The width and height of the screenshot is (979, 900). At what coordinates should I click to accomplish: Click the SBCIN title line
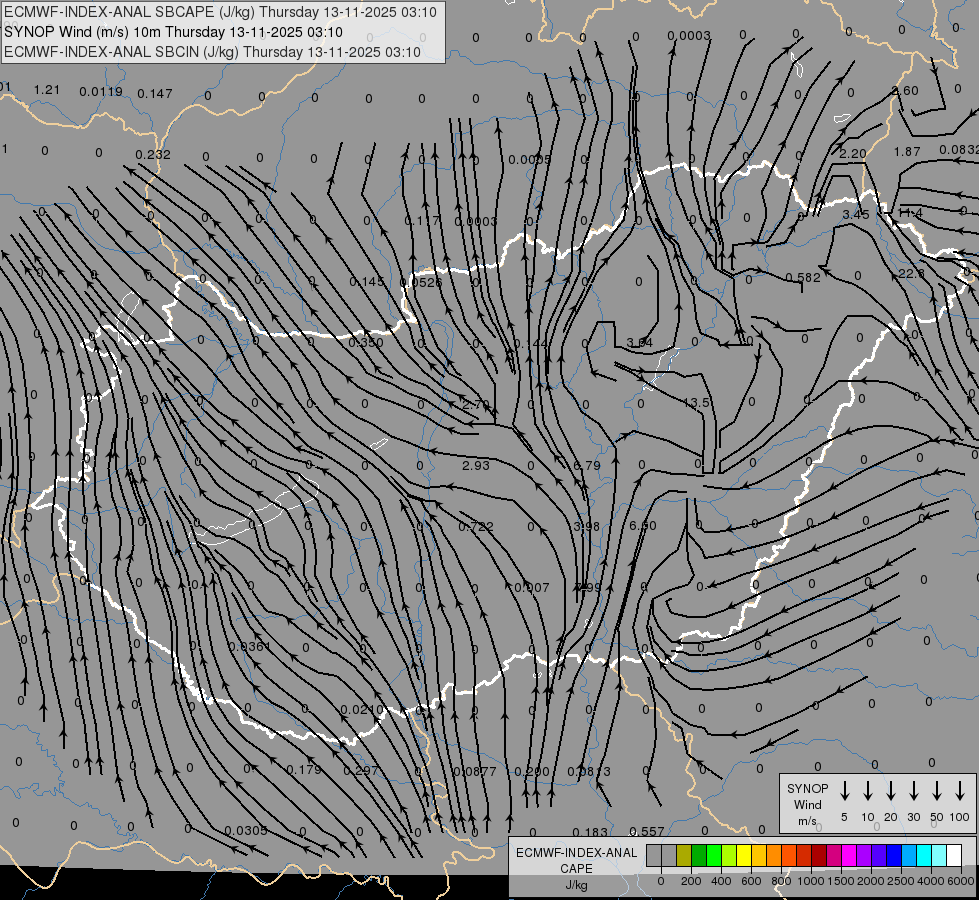click(x=212, y=52)
